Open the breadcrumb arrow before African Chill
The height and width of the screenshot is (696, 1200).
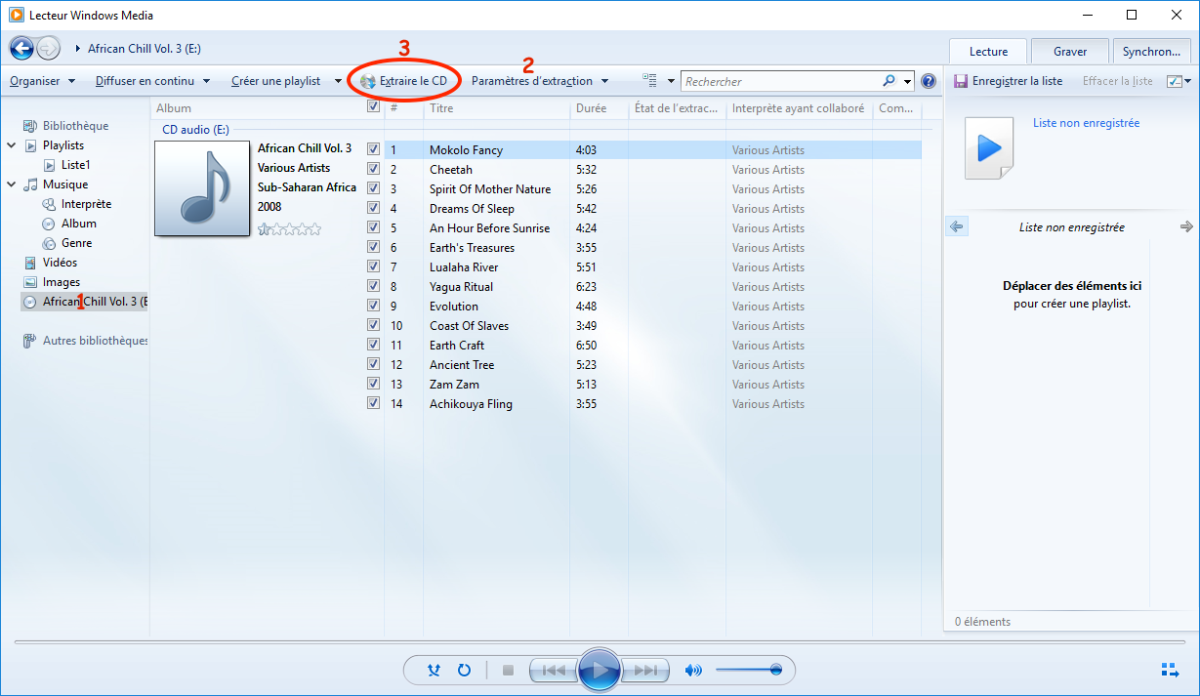click(79, 48)
